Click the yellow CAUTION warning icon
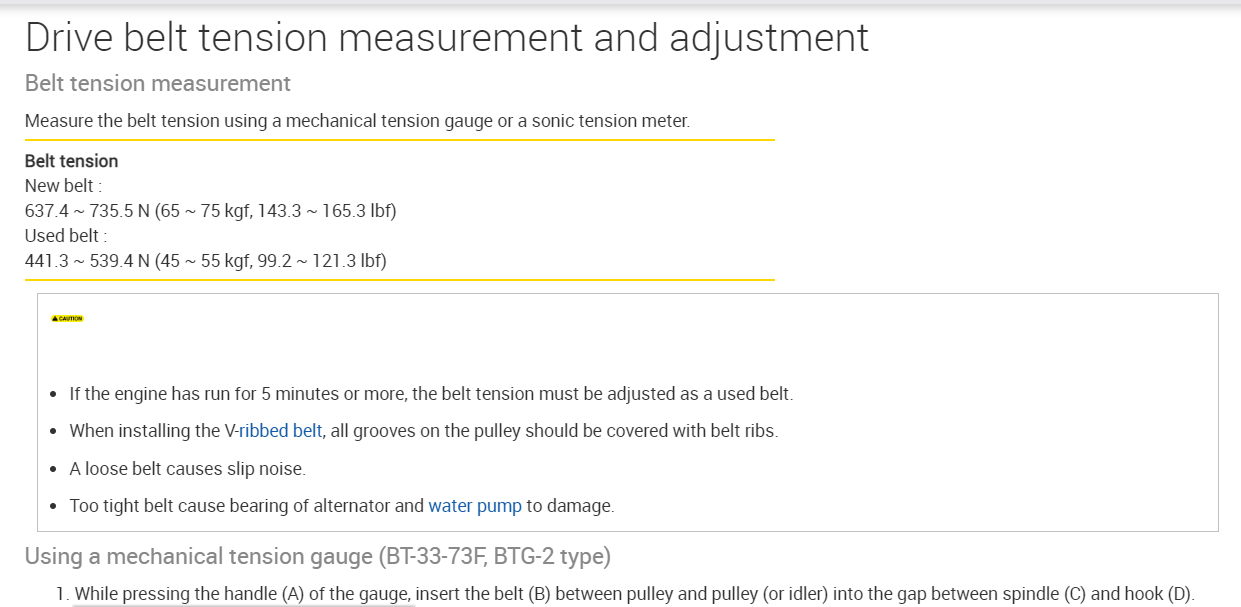Image resolution: width=1241 pixels, height=607 pixels. tap(67, 318)
